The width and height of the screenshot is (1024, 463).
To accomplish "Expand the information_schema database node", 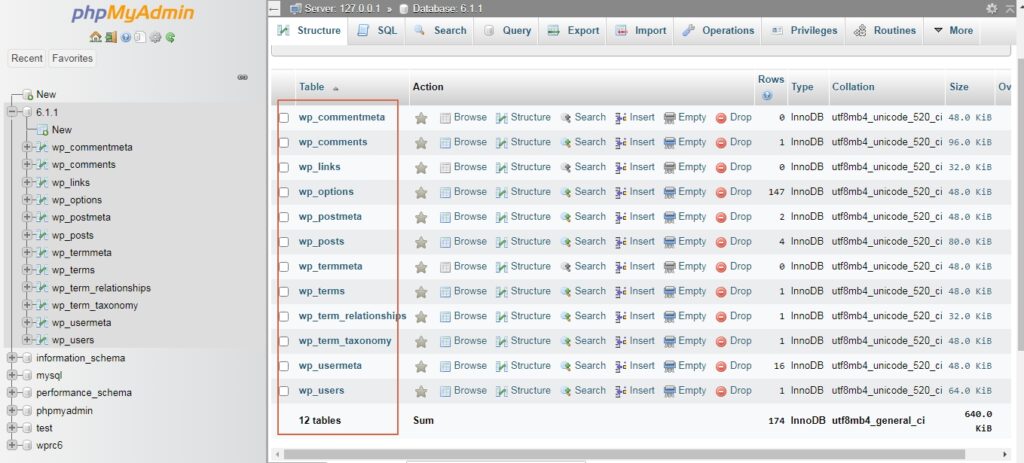I will pyautogui.click(x=12, y=358).
